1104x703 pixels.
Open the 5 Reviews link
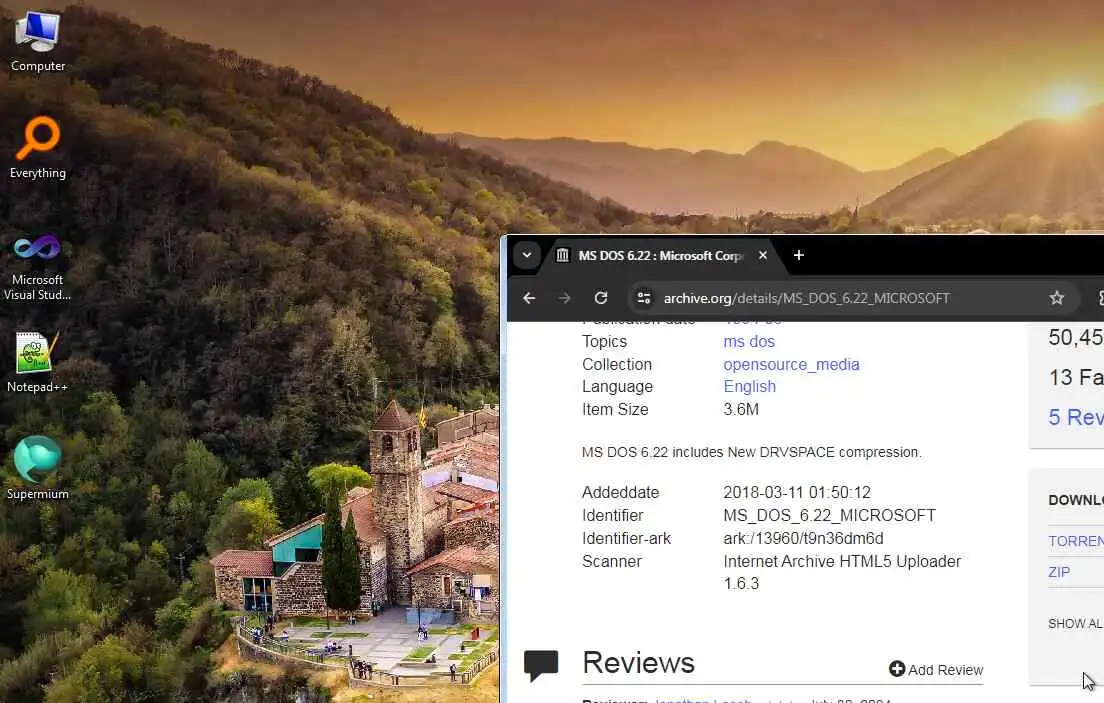pos(1075,417)
